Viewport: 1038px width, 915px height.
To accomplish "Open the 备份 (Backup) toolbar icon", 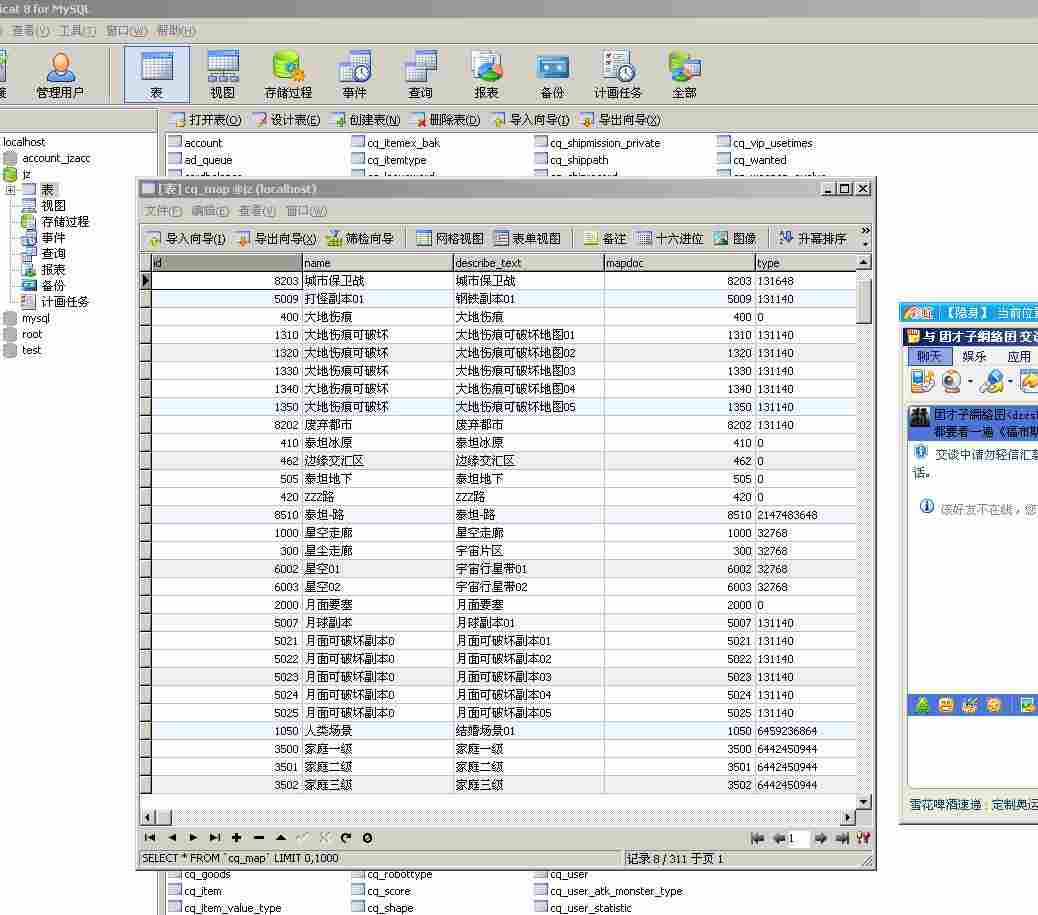I will (x=552, y=75).
